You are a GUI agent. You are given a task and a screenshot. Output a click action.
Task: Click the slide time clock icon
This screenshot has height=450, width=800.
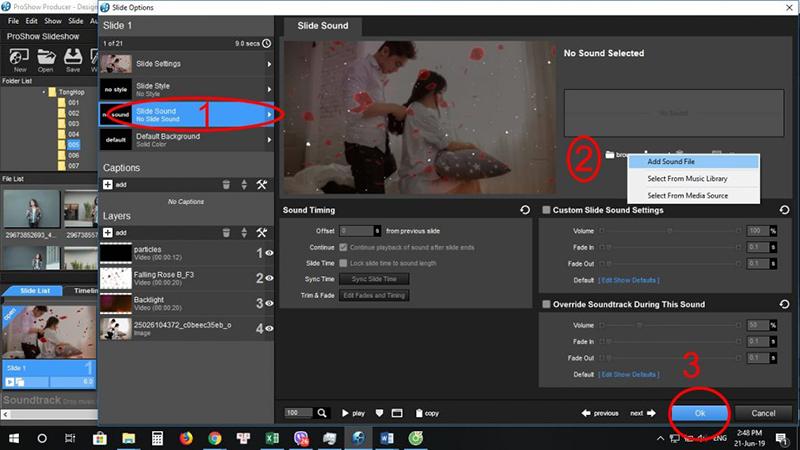(267, 43)
